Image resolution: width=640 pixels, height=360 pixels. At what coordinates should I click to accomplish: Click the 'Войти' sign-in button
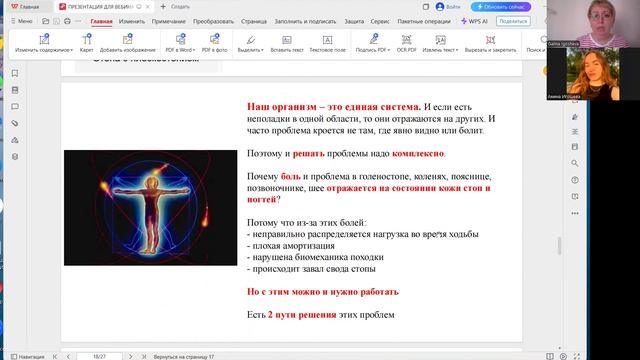(448, 7)
